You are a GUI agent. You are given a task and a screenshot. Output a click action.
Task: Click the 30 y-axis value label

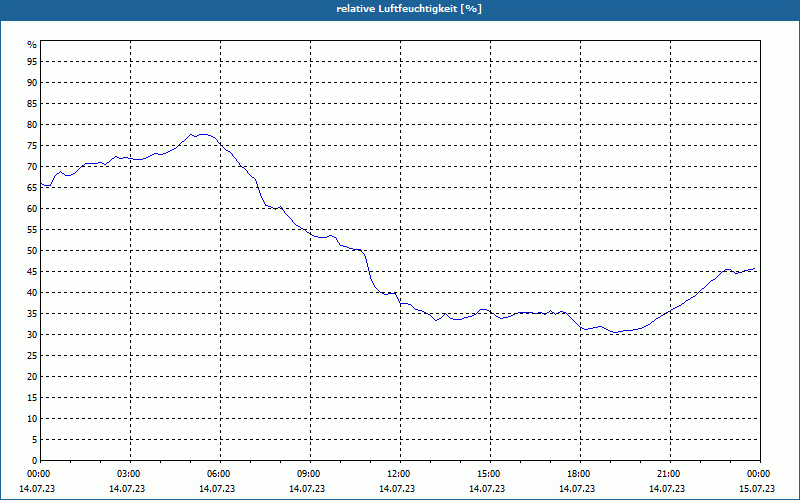pos(32,335)
